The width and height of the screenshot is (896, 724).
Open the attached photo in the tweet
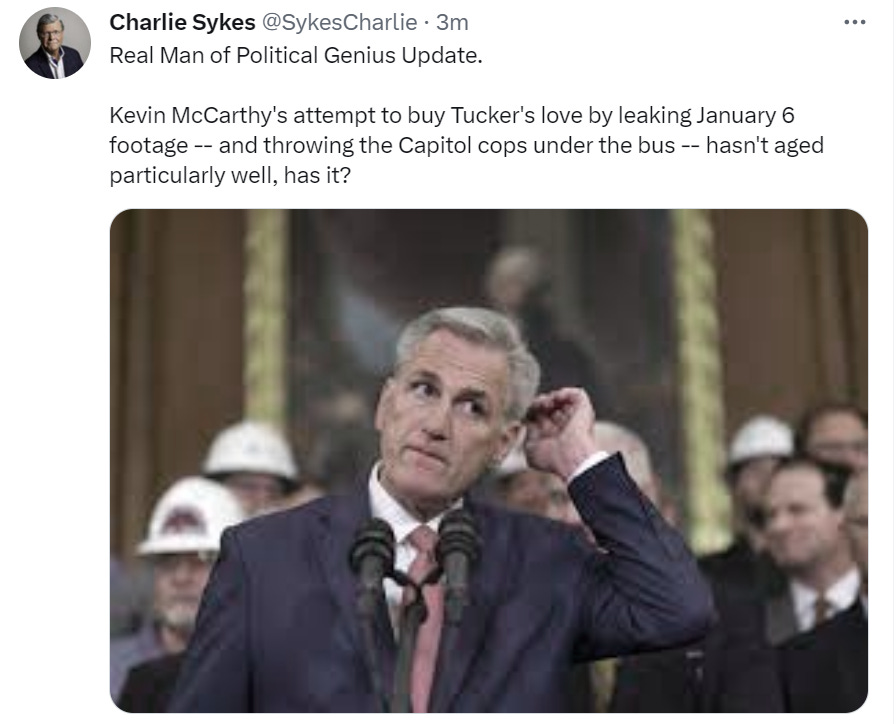pyautogui.click(x=489, y=461)
